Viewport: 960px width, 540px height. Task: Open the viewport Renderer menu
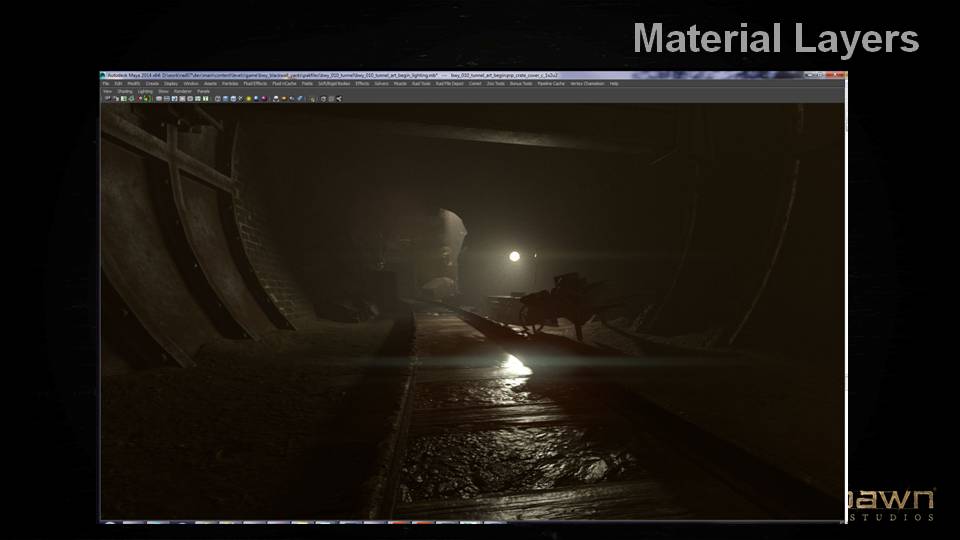pos(182,91)
